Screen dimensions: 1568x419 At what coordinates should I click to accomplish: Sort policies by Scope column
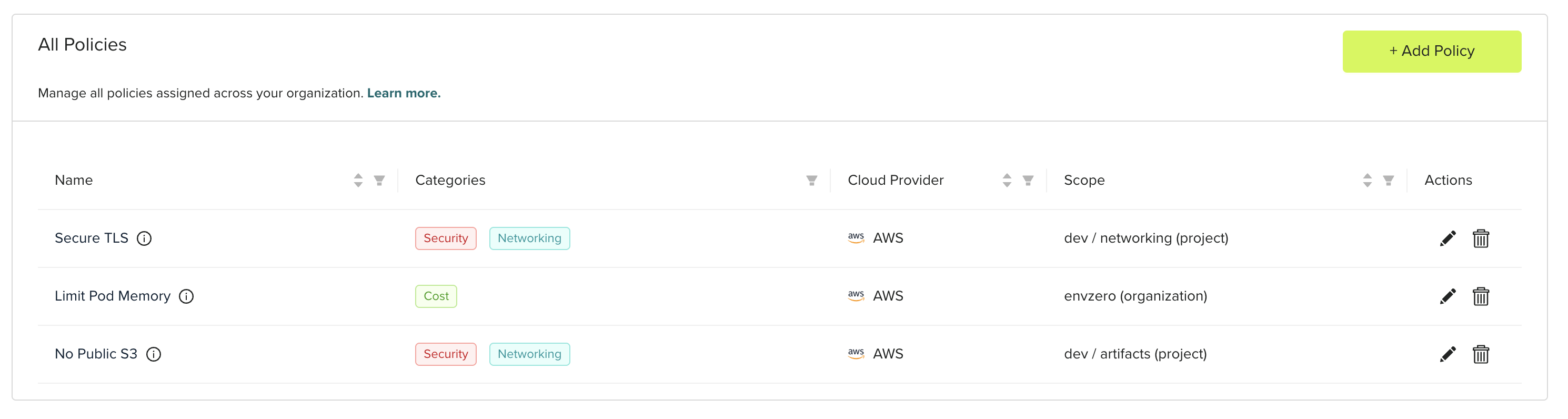pyautogui.click(x=1367, y=180)
